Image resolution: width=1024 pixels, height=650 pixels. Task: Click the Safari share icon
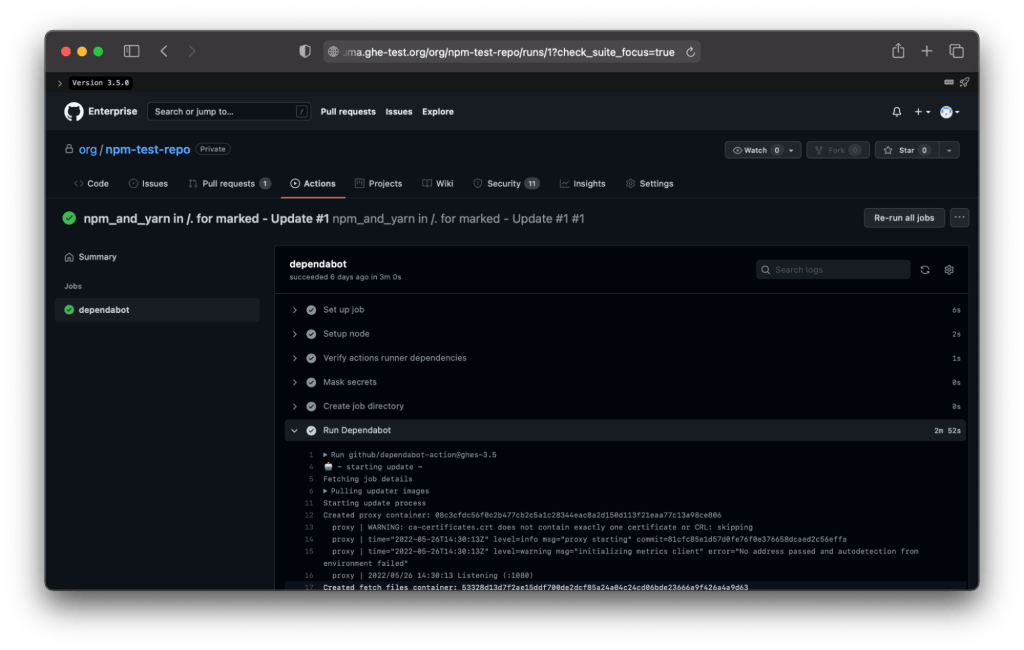pyautogui.click(x=898, y=50)
